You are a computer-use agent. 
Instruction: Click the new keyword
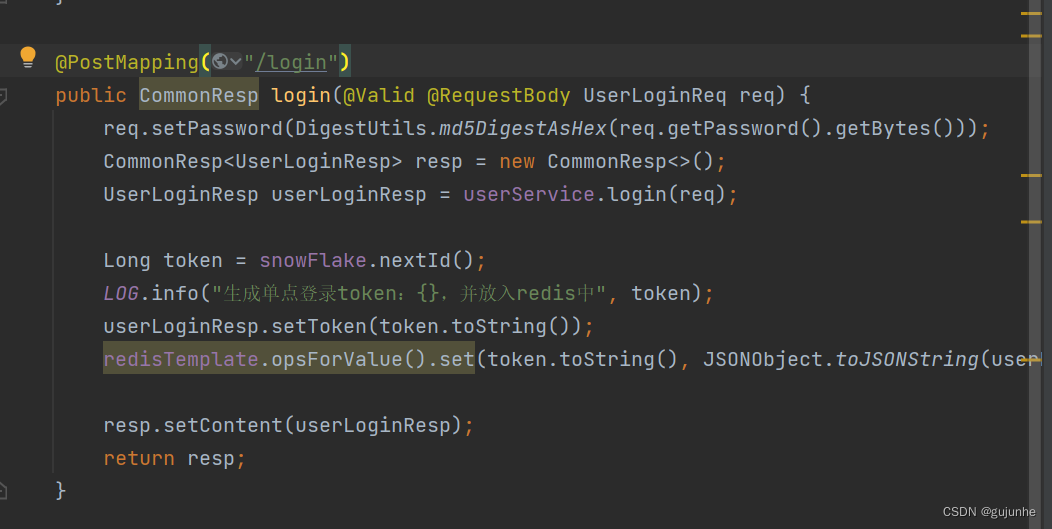(517, 162)
